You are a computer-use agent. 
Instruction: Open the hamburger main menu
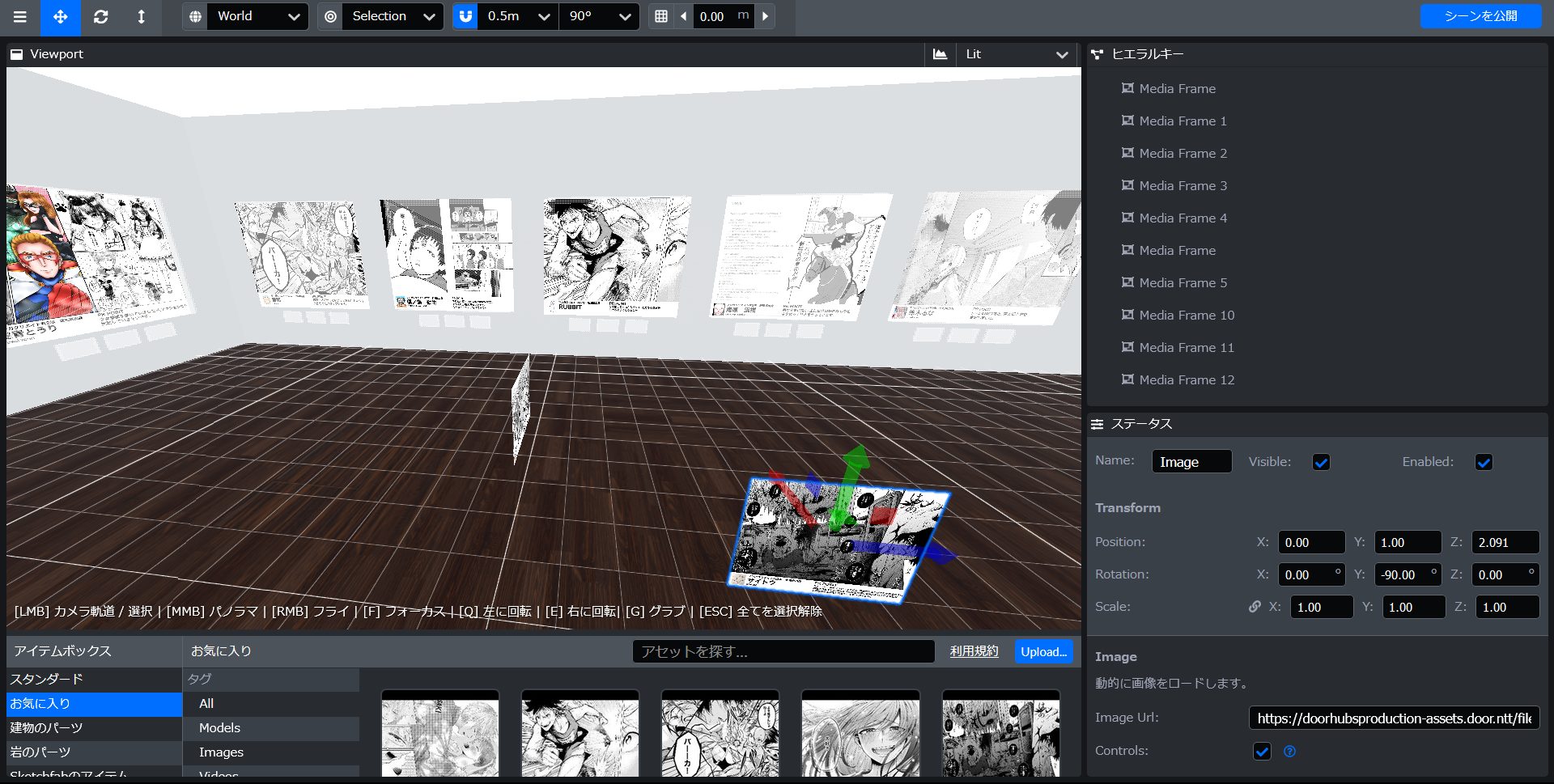[19, 17]
